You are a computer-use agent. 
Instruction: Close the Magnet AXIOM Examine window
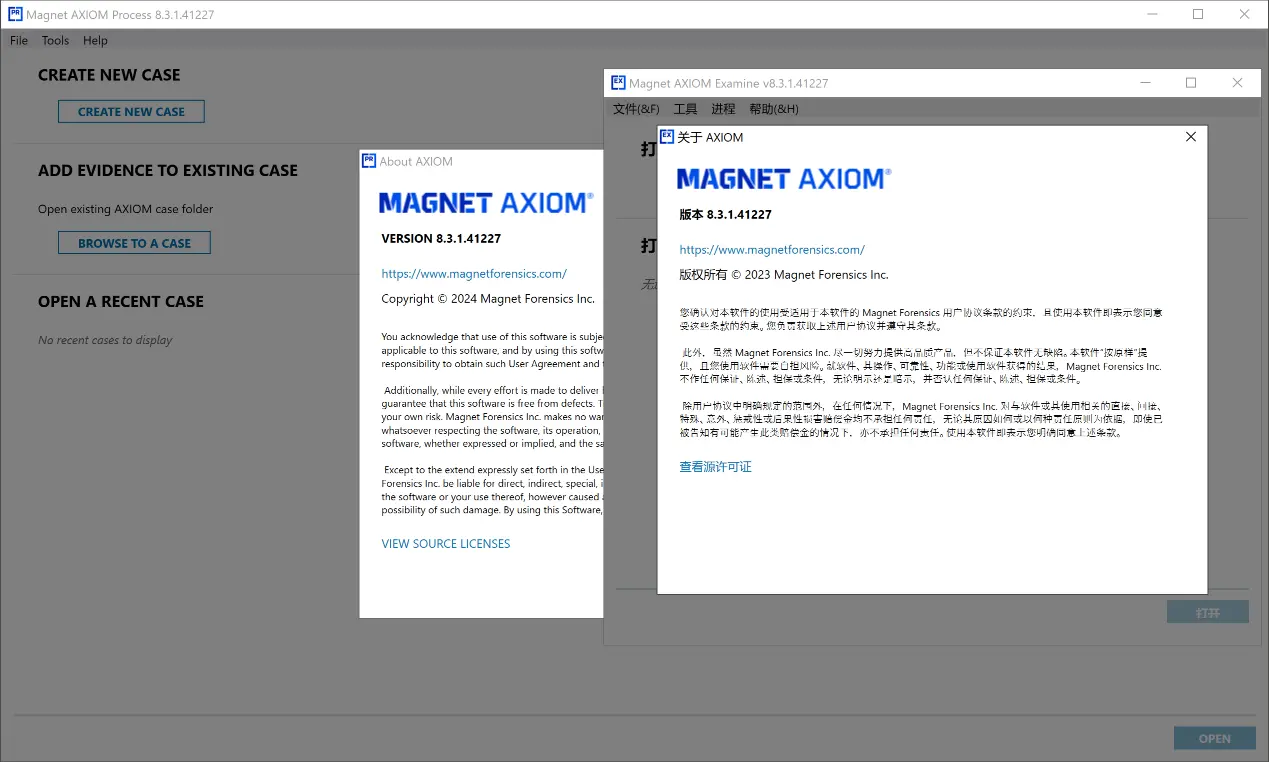click(1238, 83)
